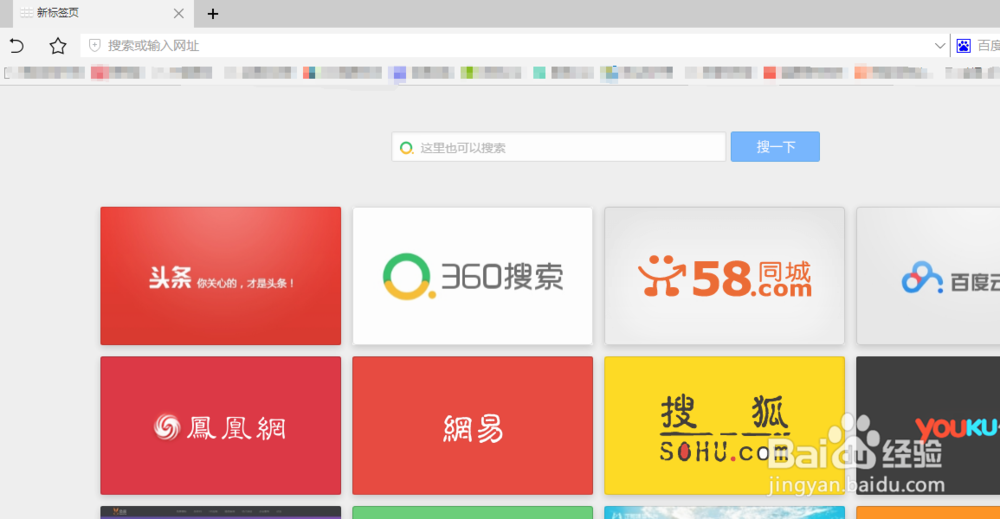Image resolution: width=1000 pixels, height=519 pixels.
Task: Select the 新标签页 tab
Action: (x=103, y=13)
